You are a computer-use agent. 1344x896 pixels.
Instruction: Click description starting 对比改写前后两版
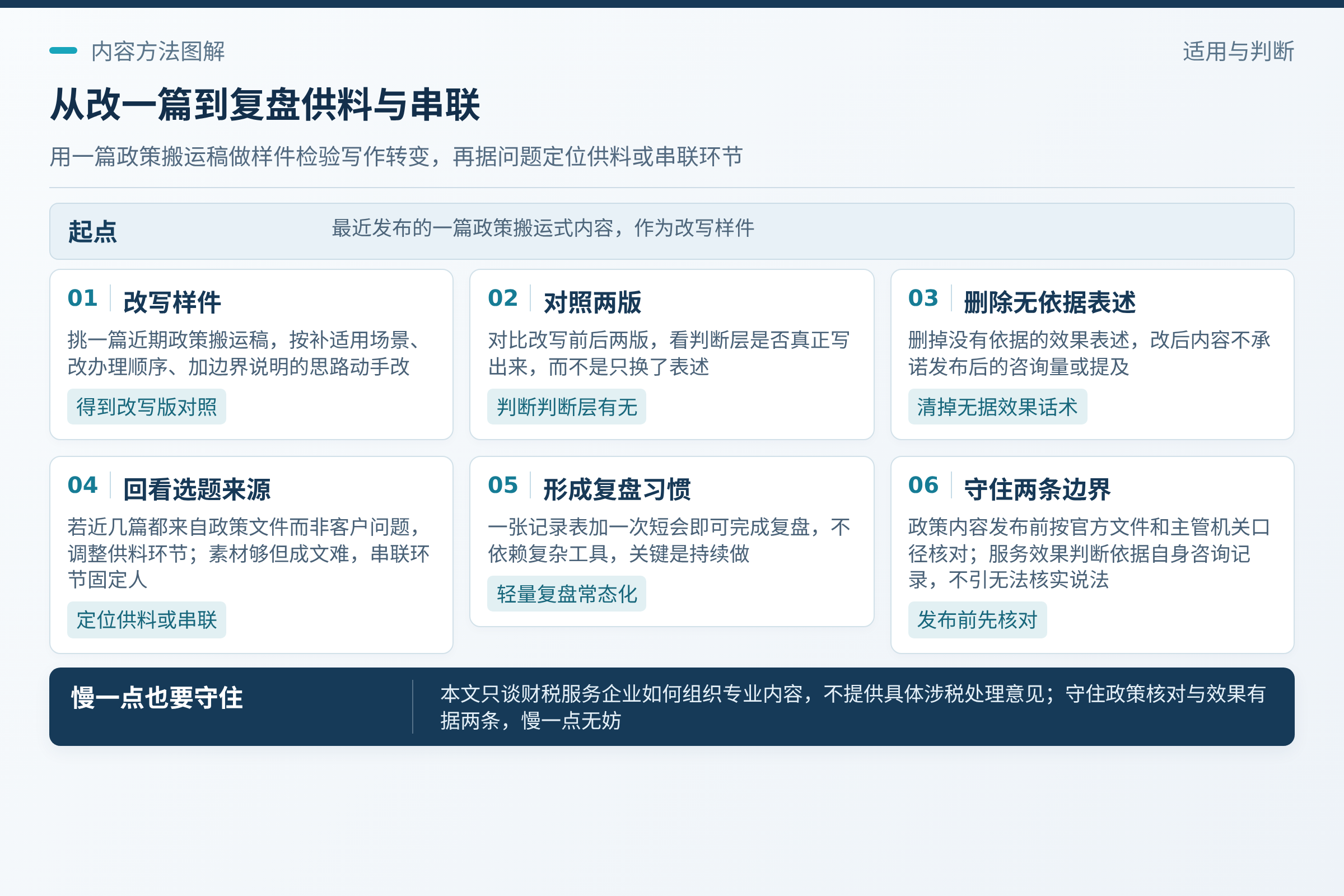(669, 353)
